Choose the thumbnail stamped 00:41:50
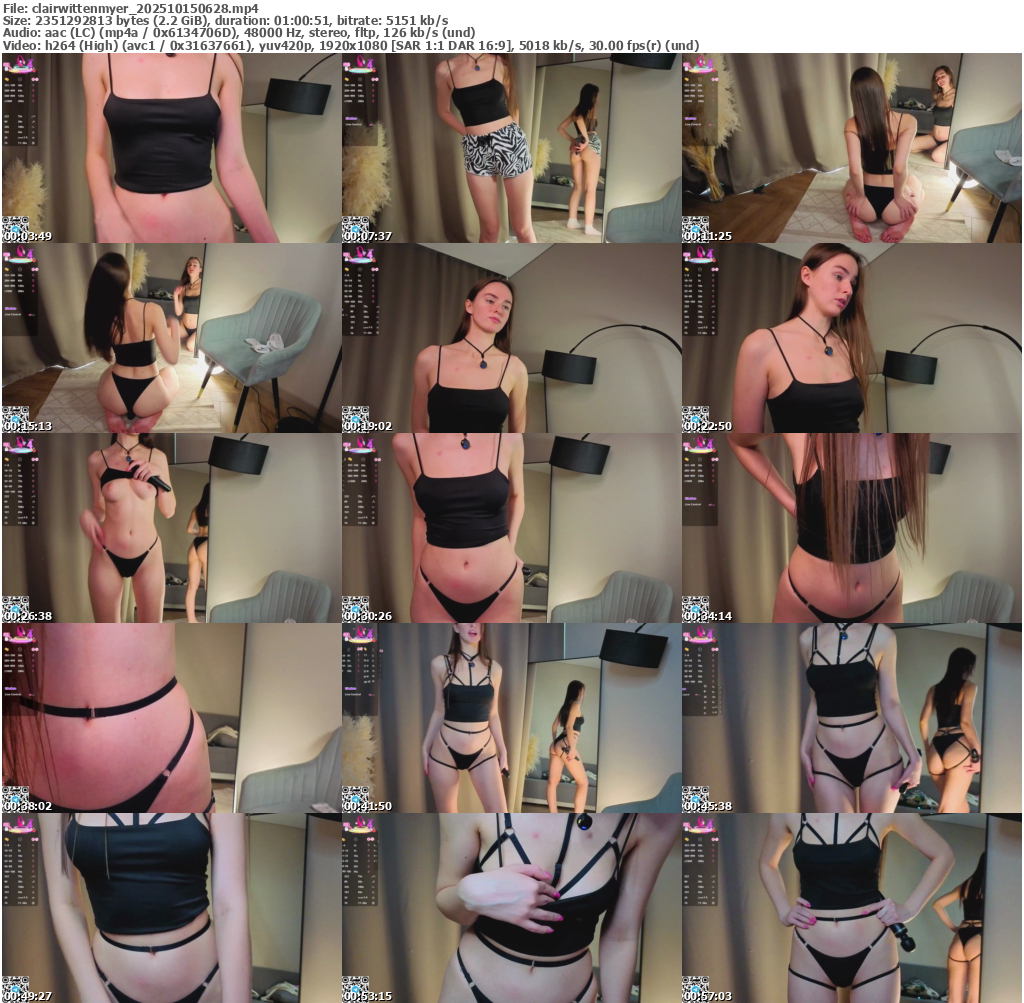Screen dimensions: 1024x1003 point(511,718)
